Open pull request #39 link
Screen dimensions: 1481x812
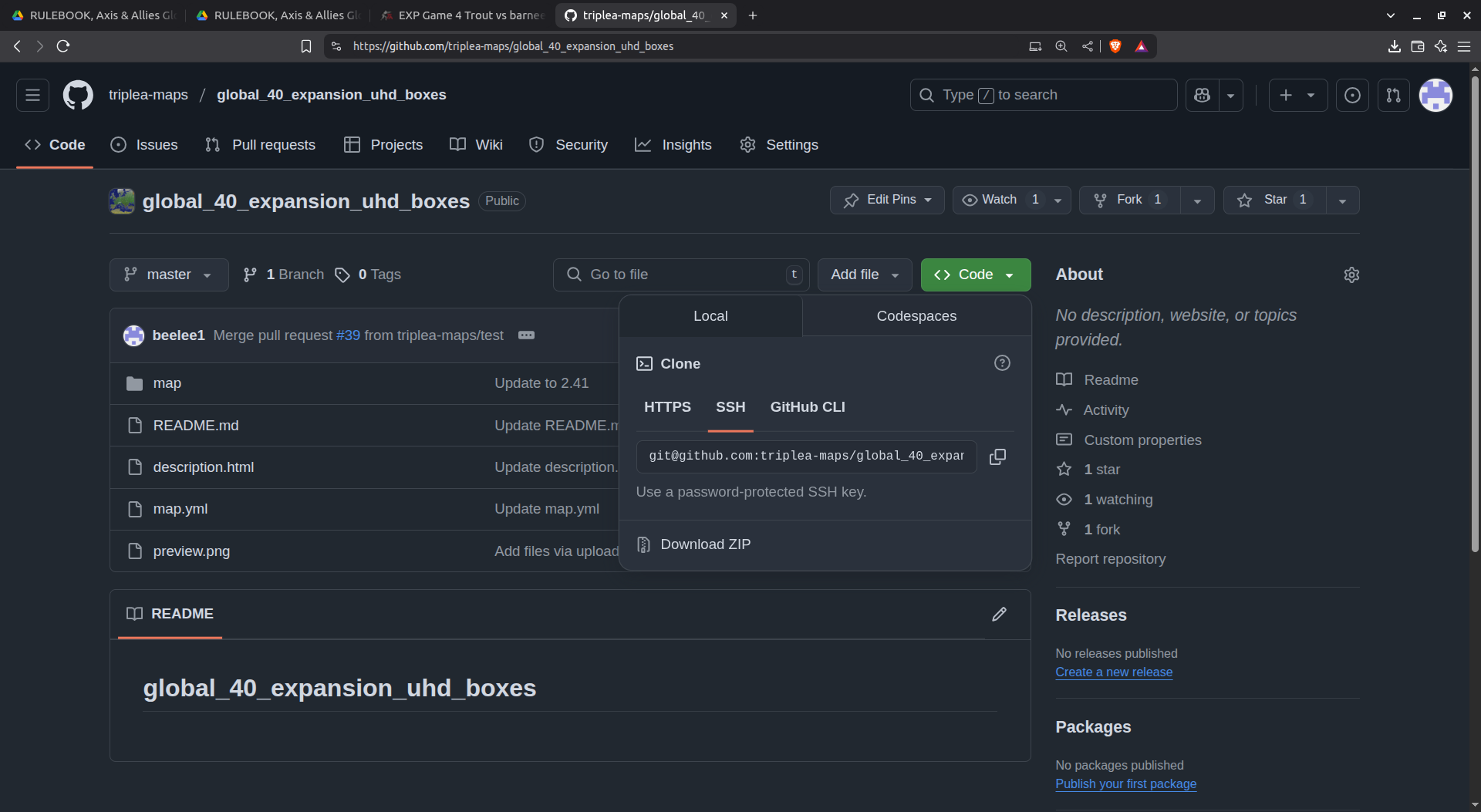click(348, 335)
